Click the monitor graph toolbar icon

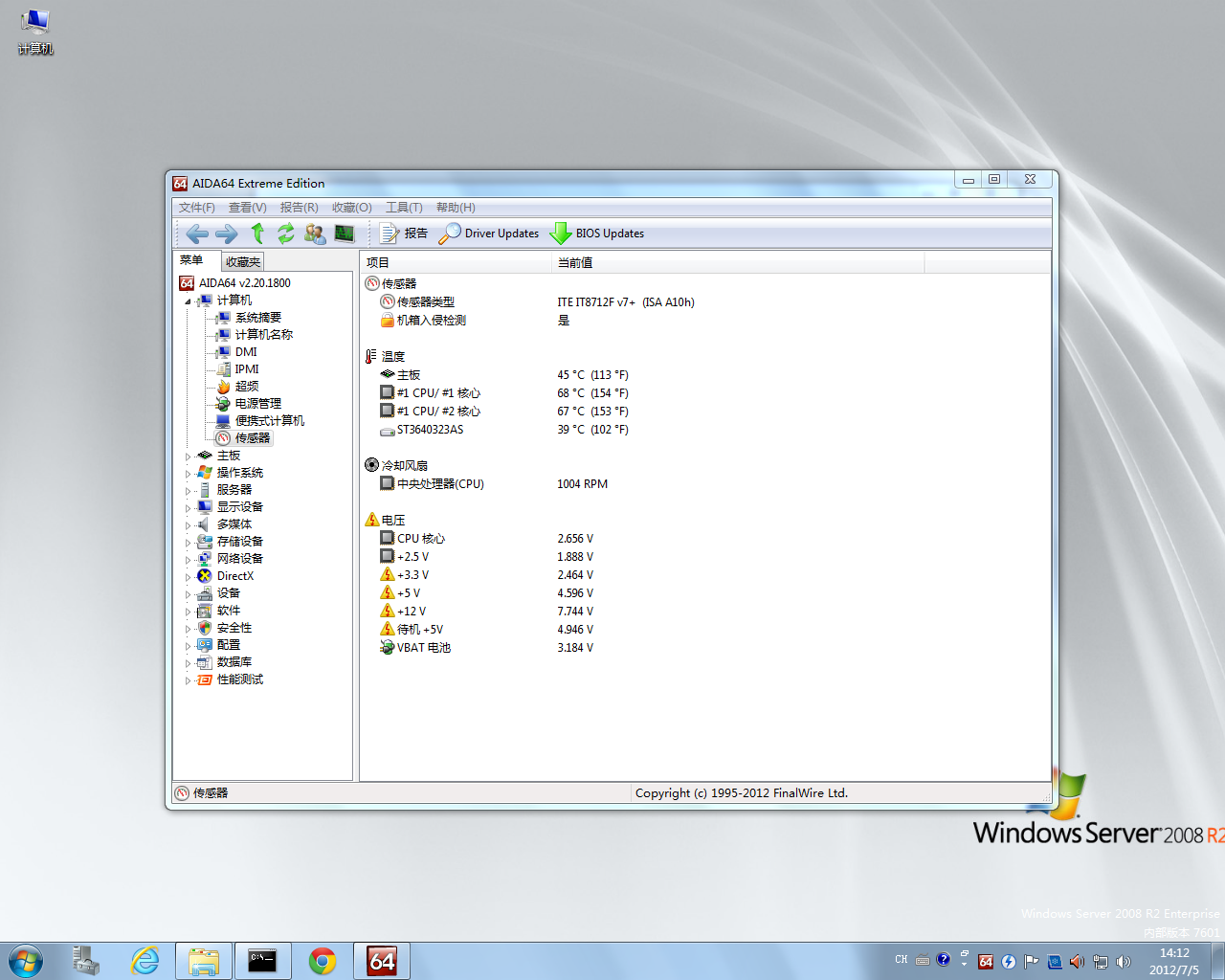pyautogui.click(x=345, y=234)
